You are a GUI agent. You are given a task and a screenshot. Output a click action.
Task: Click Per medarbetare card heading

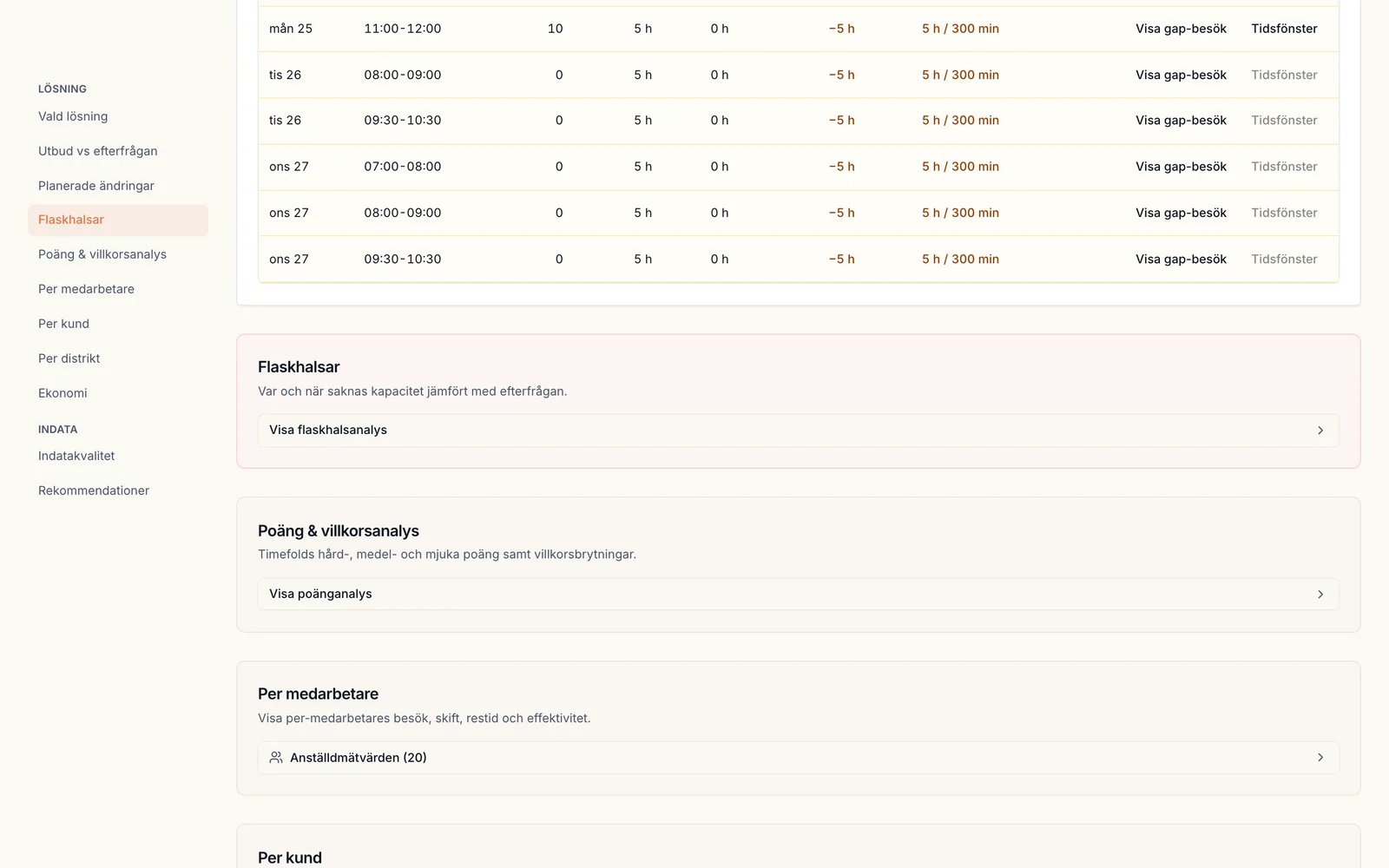tap(318, 694)
